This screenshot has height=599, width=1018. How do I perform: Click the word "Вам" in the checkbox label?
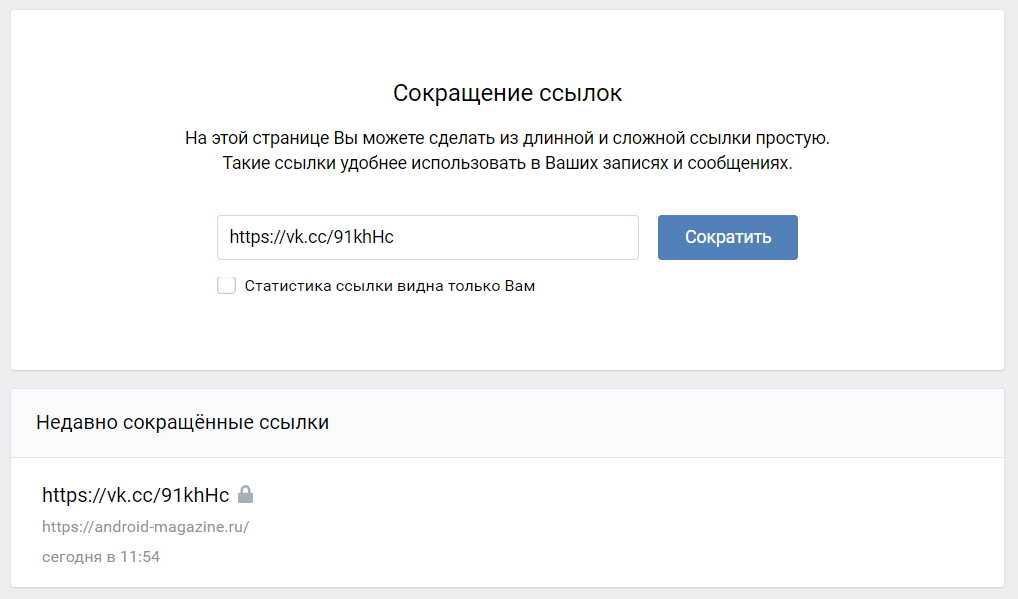click(519, 286)
